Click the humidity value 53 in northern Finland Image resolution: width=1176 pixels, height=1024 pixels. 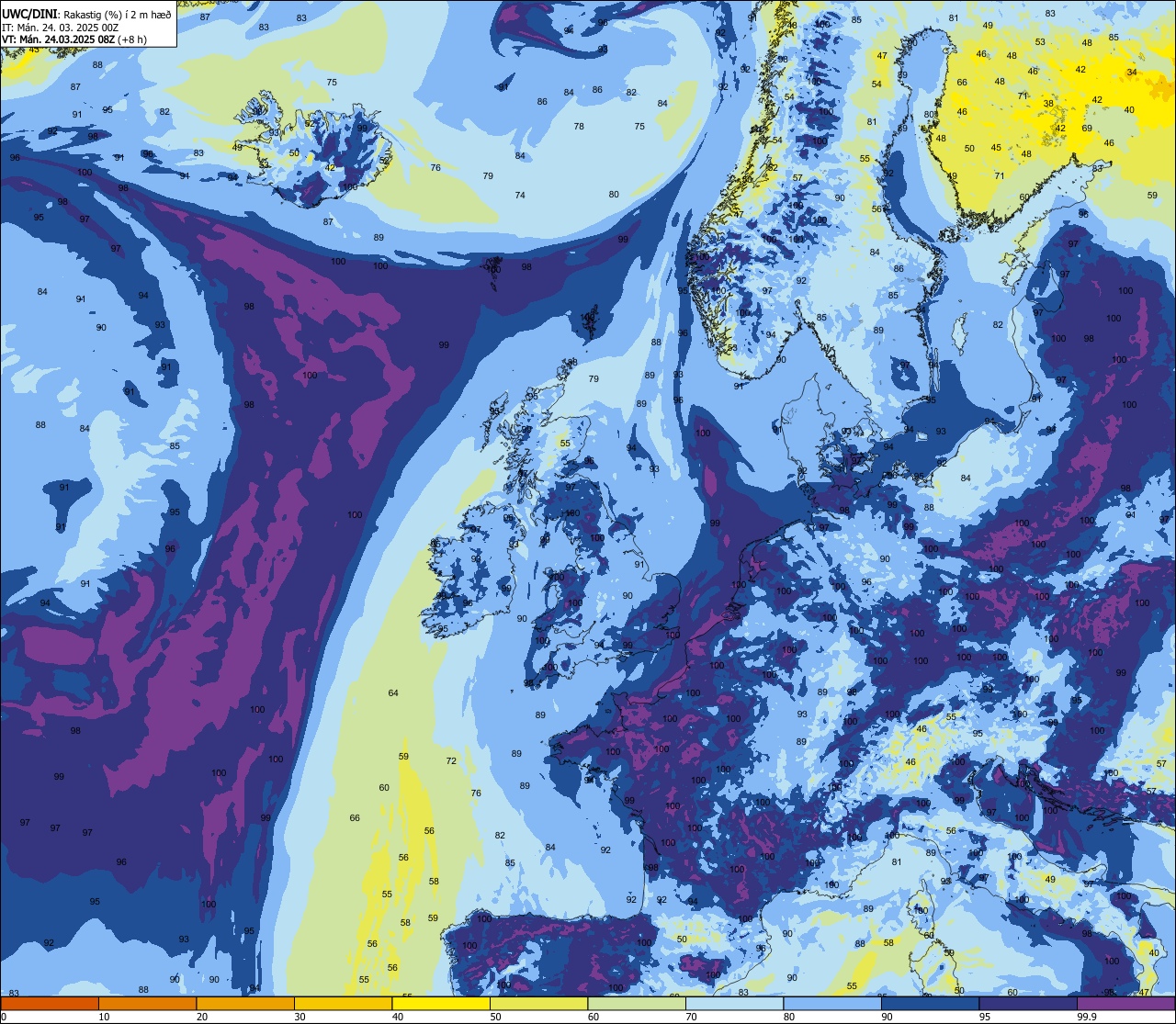[1040, 41]
